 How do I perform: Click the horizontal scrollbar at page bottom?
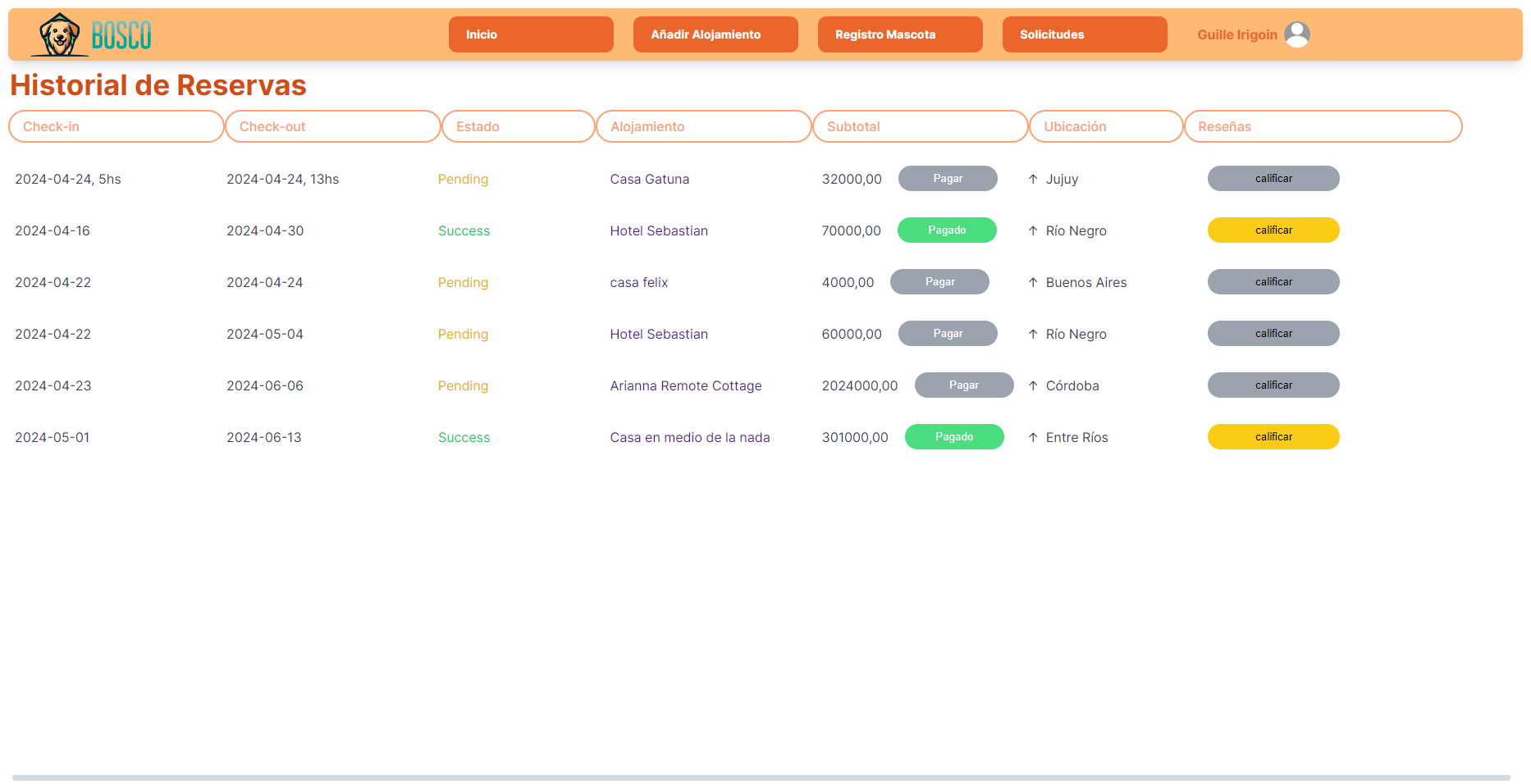(761, 777)
